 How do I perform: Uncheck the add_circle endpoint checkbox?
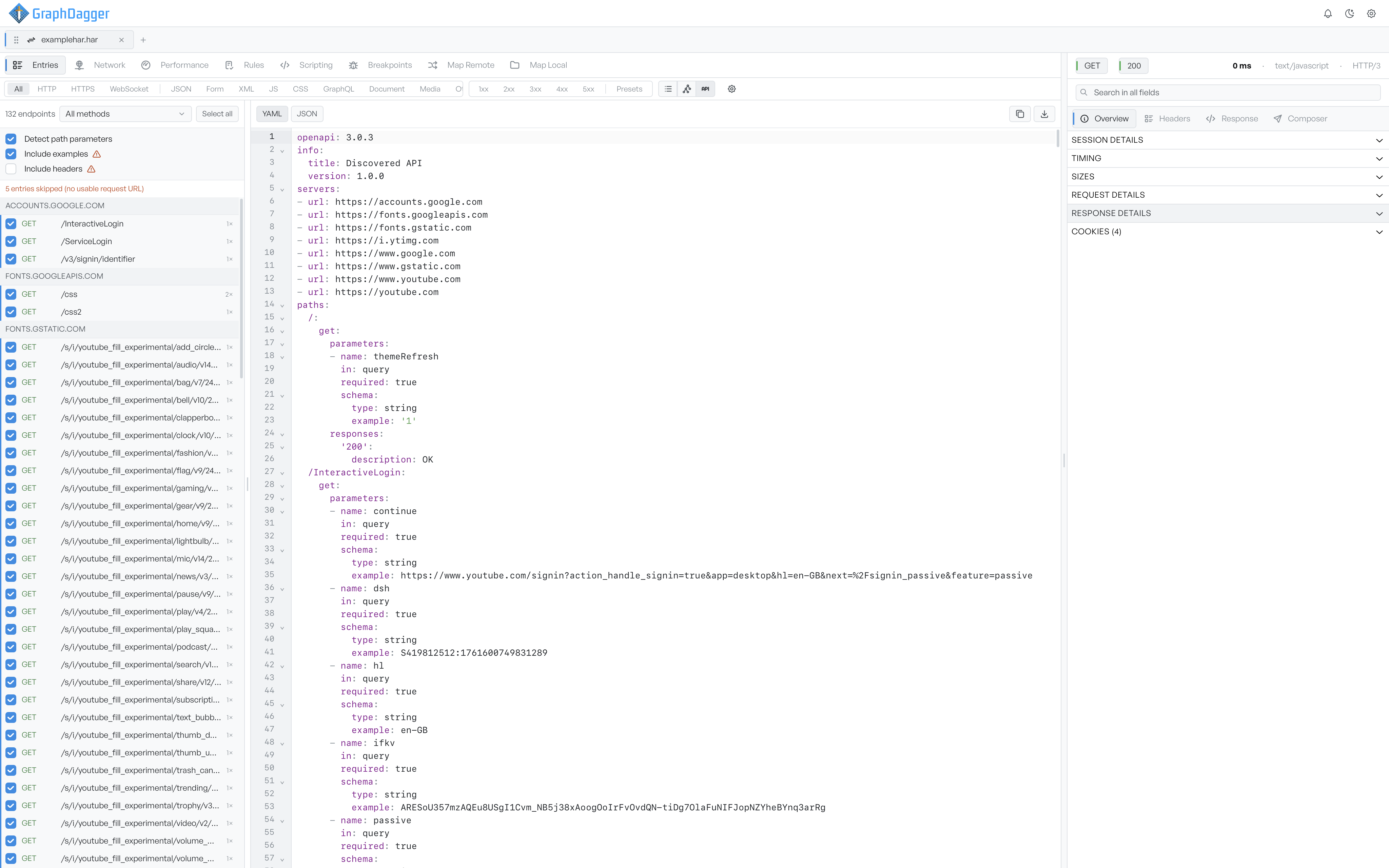[11, 347]
